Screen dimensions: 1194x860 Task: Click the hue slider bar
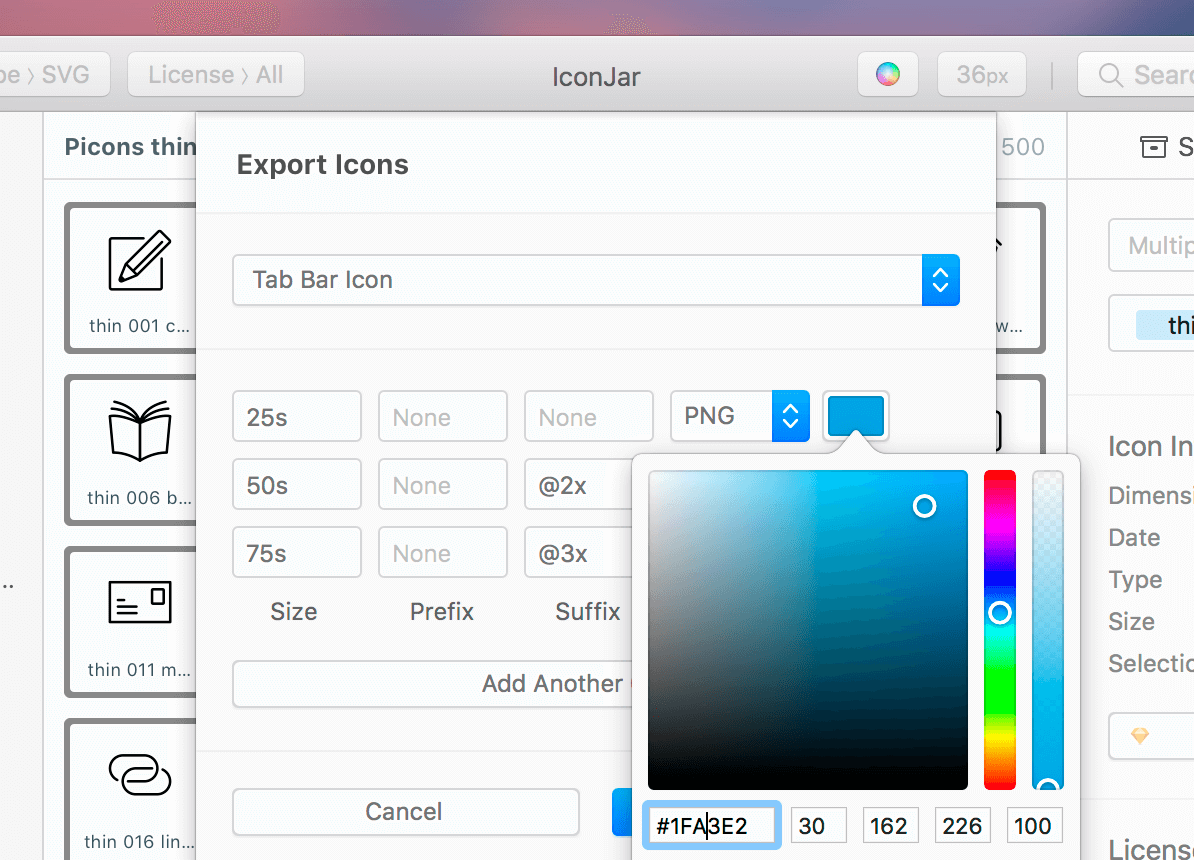tap(1000, 630)
